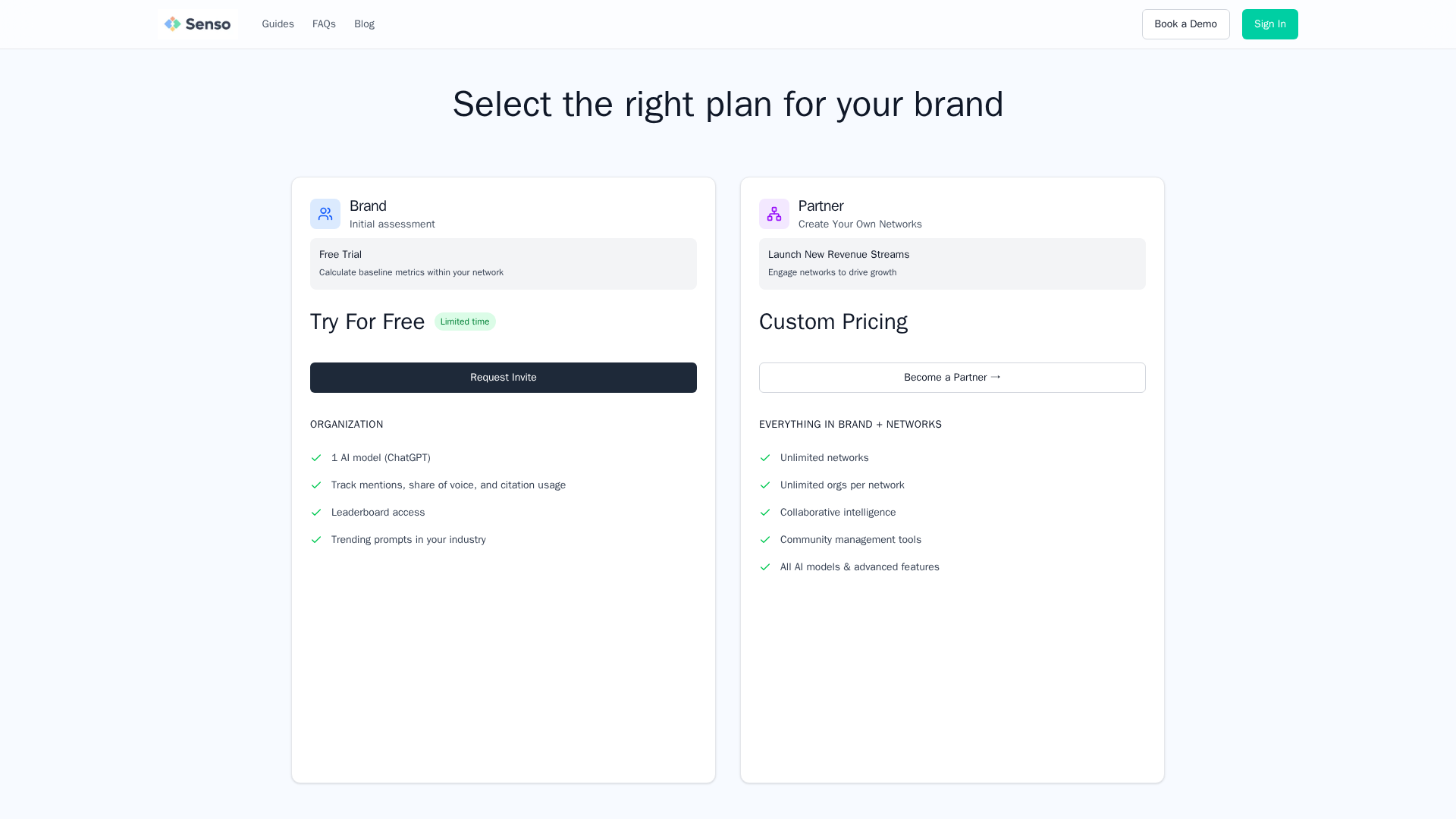Open the FAQs page

[324, 24]
